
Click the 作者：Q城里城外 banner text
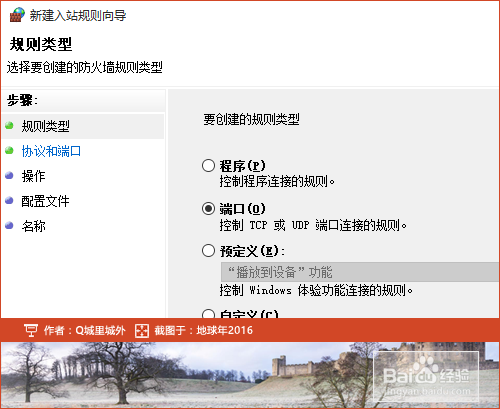[x=85, y=330]
